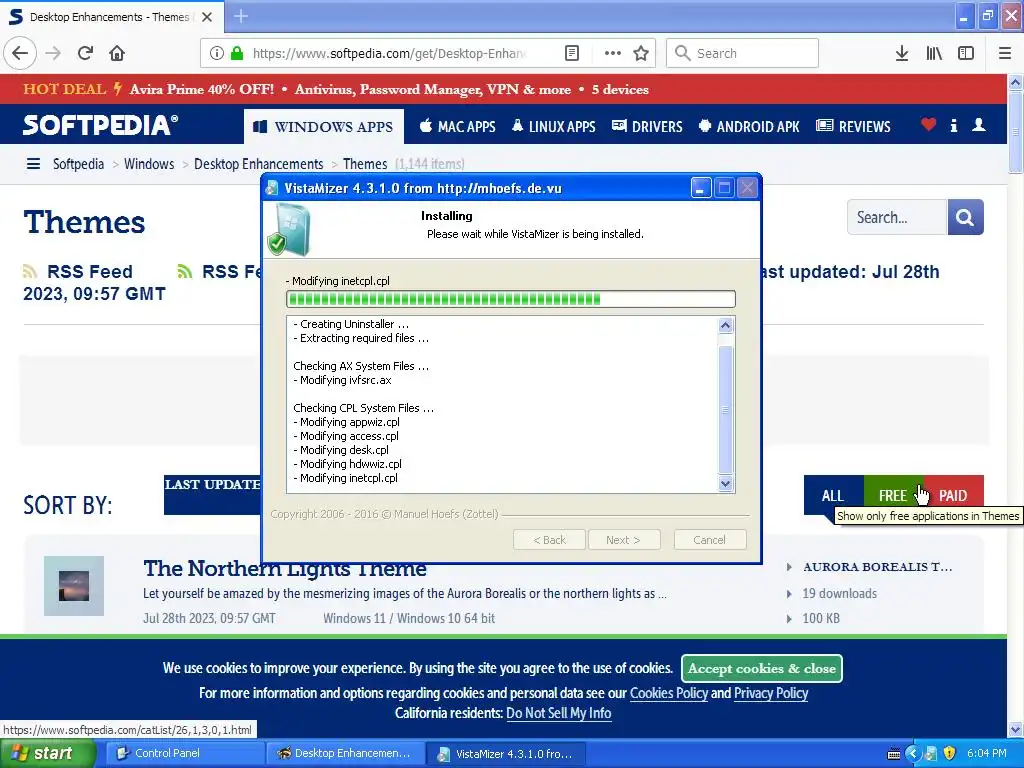Click the green padlock security icon
The image size is (1024, 768).
coord(236,53)
